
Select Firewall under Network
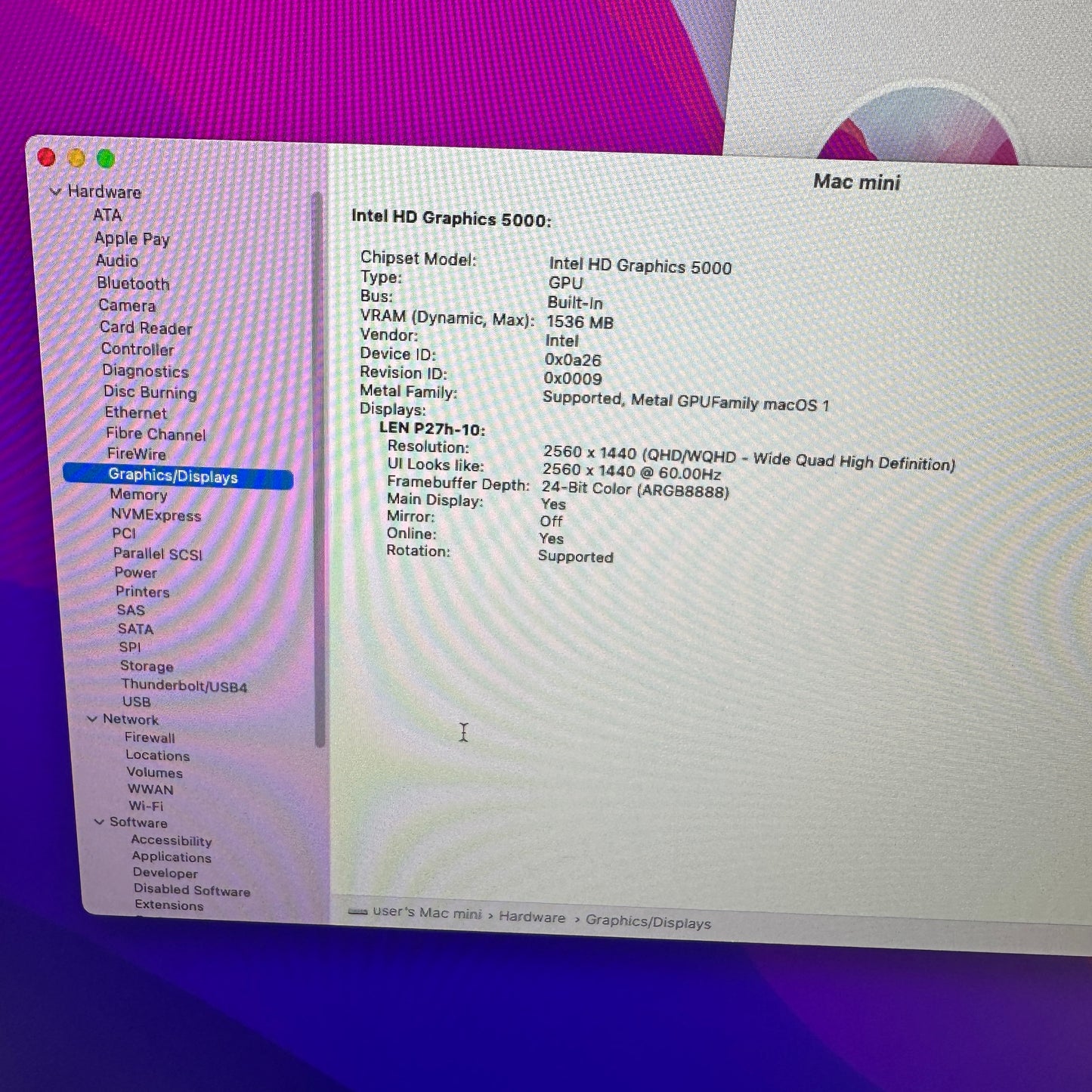(x=150, y=738)
